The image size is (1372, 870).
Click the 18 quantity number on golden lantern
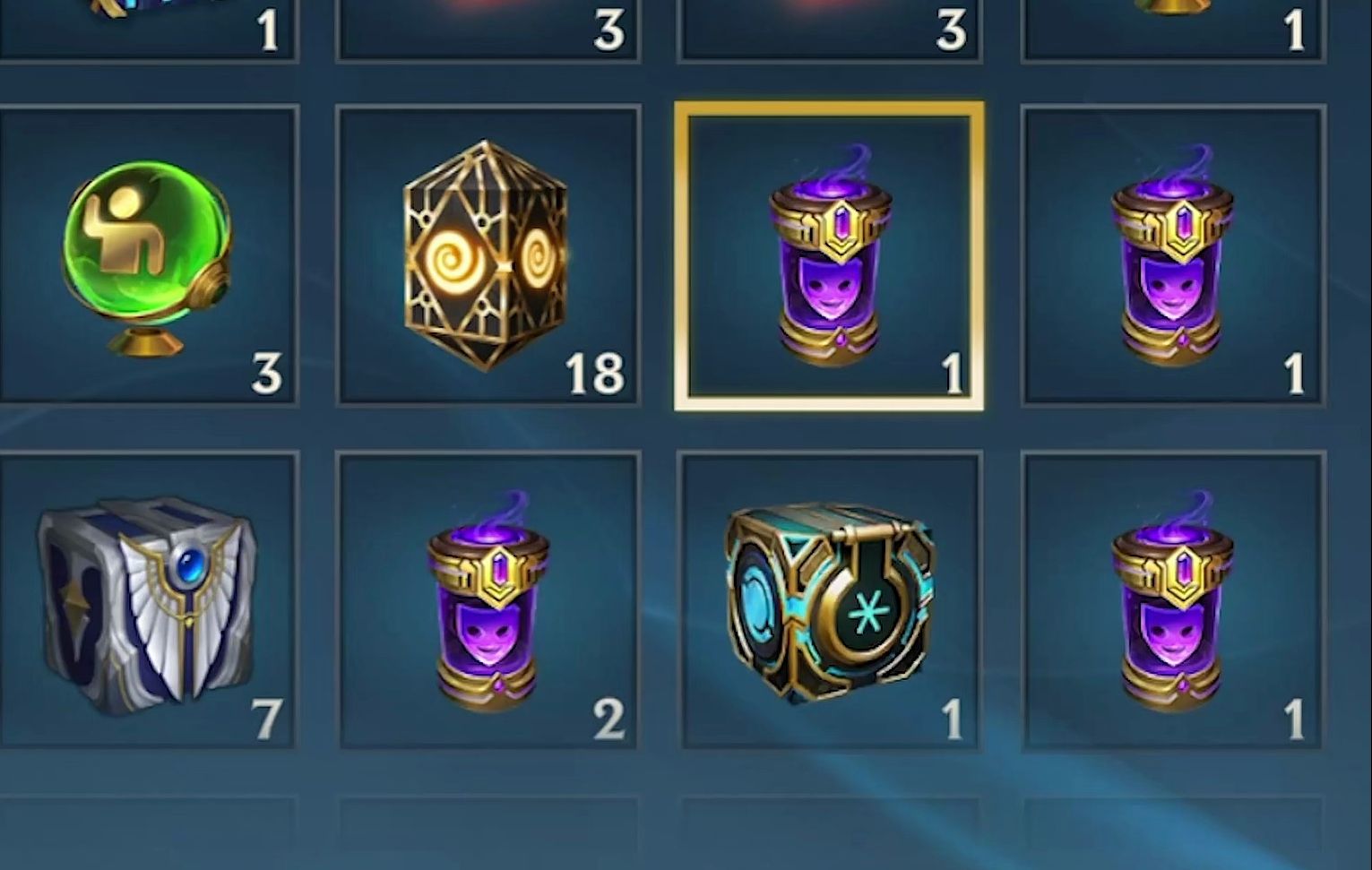[x=595, y=374]
